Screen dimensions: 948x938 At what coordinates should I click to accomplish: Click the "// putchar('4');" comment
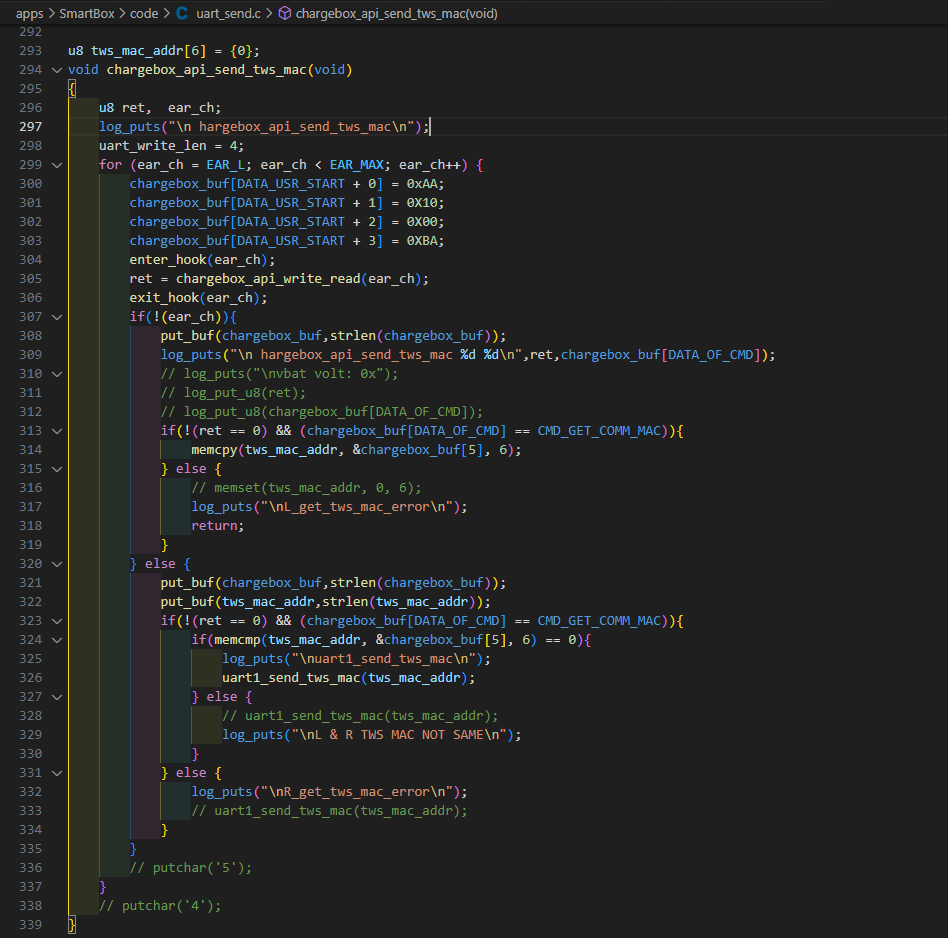point(160,906)
